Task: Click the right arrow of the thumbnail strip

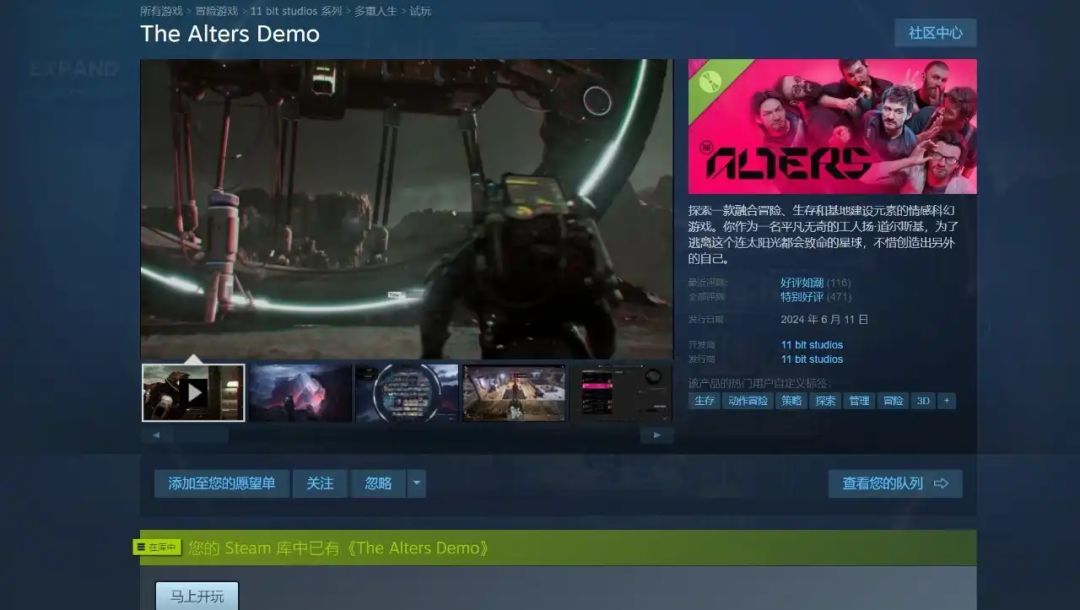Action: 656,435
